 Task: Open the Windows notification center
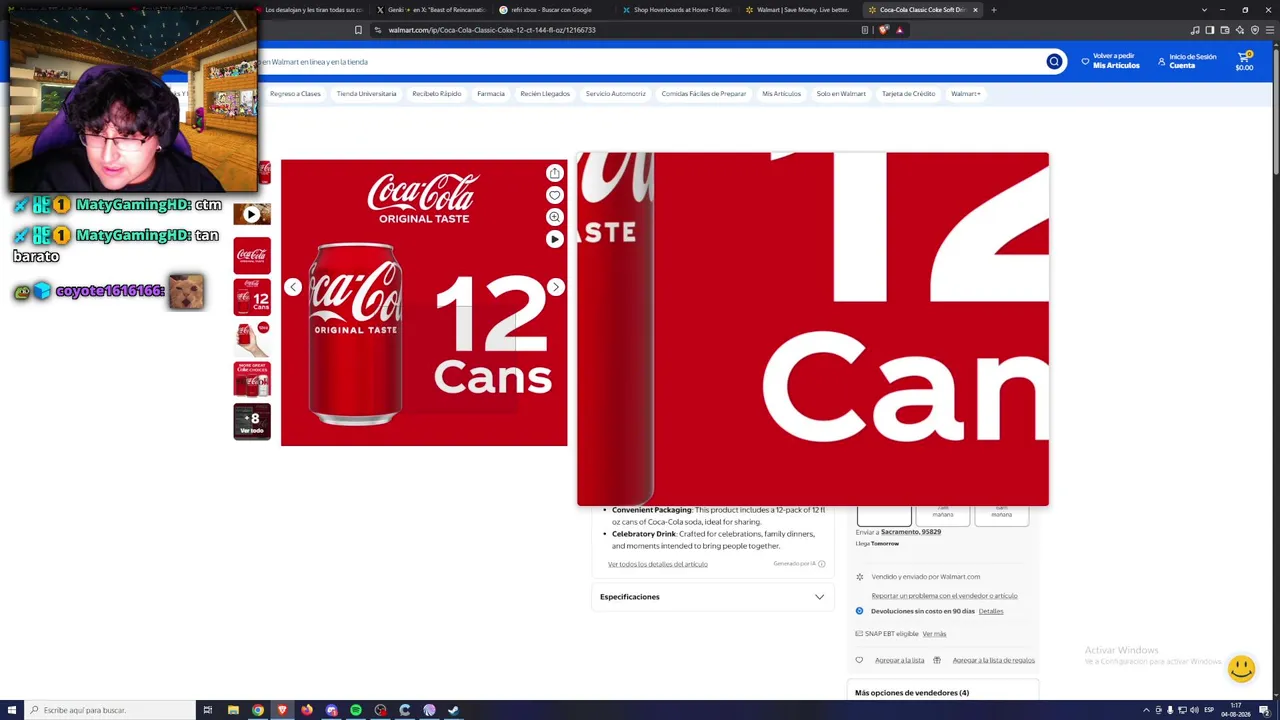click(x=1264, y=710)
